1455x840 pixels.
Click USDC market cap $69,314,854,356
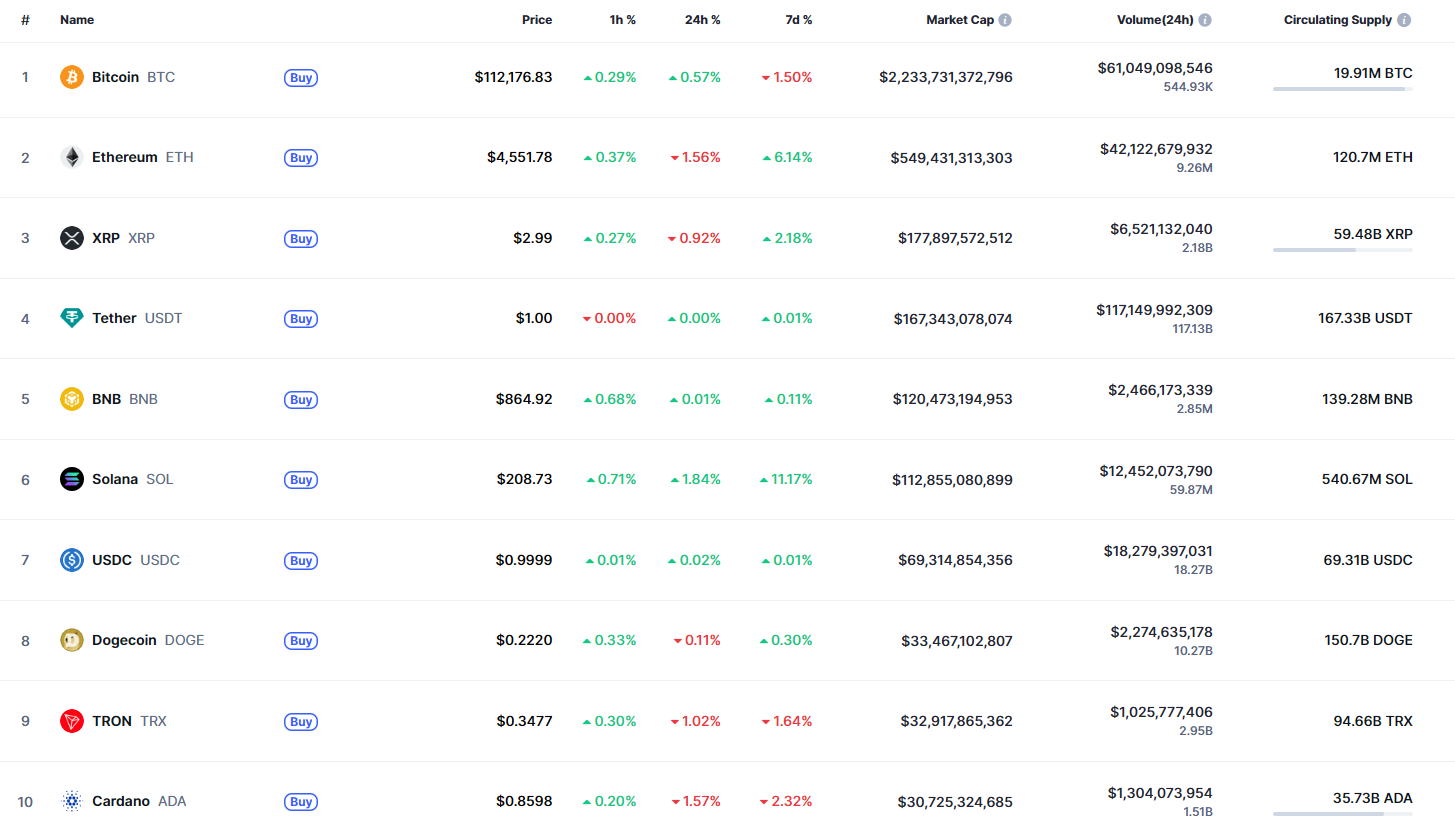click(x=955, y=560)
